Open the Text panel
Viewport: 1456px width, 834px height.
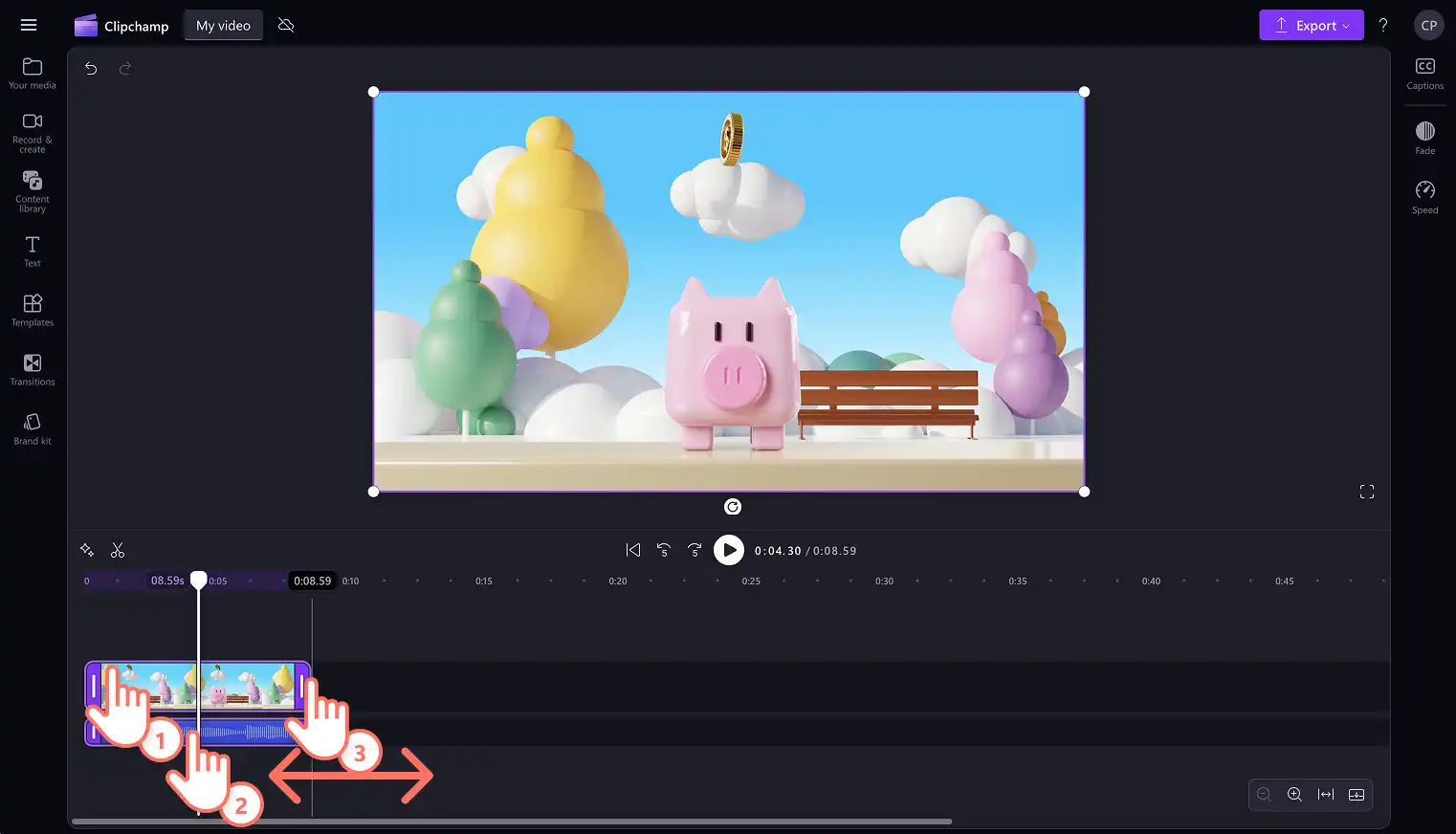tap(33, 252)
